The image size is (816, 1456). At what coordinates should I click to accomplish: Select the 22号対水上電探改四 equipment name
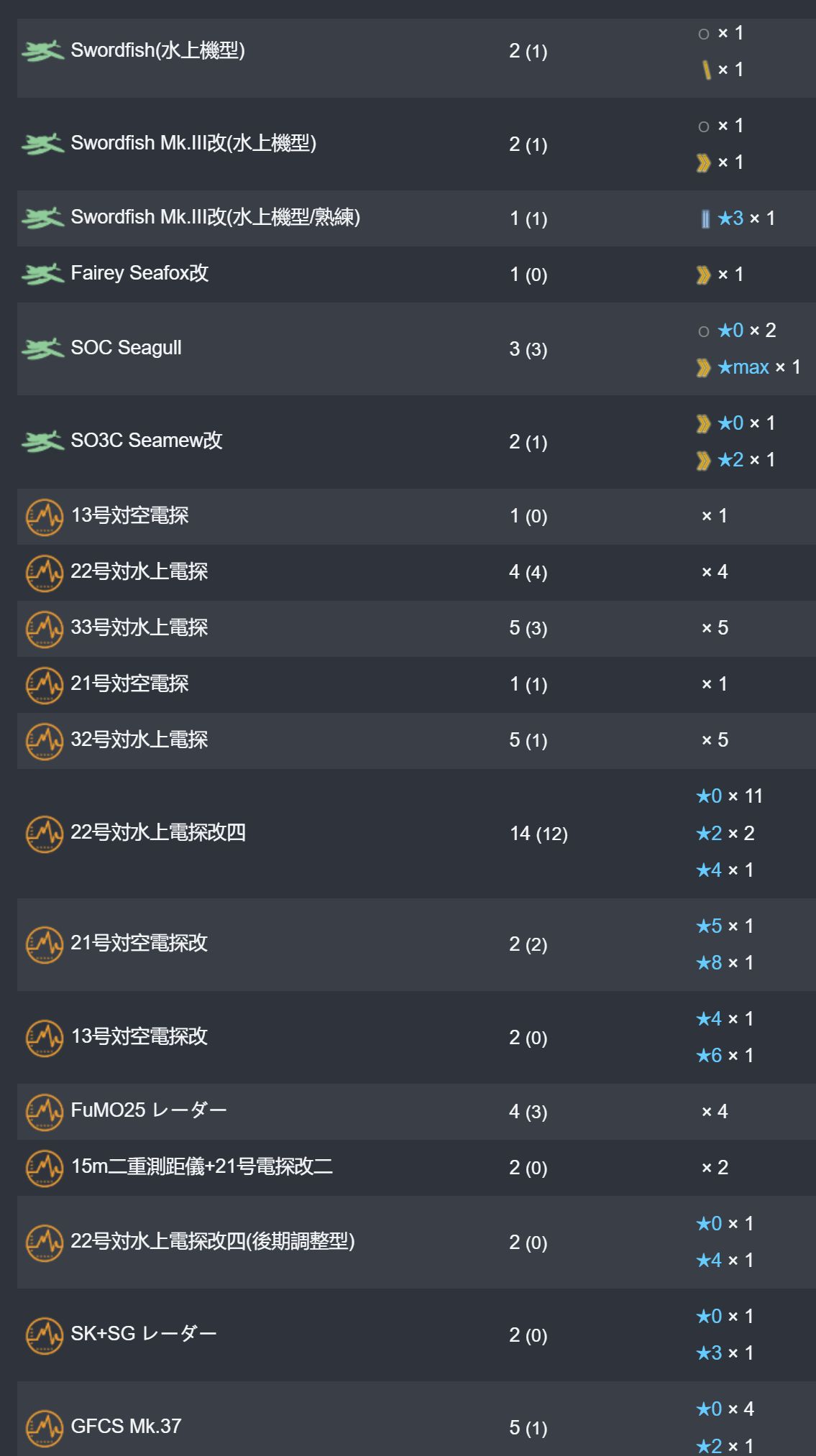[158, 832]
